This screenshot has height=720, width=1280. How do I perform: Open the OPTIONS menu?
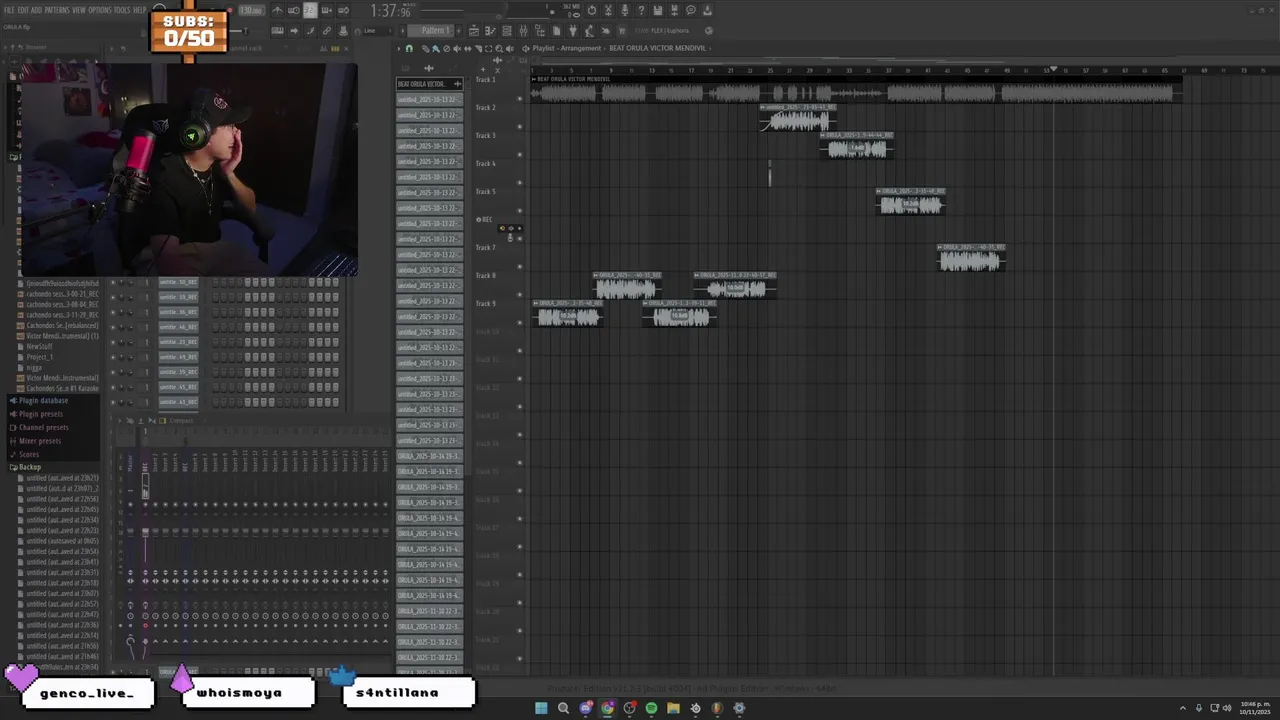99,10
